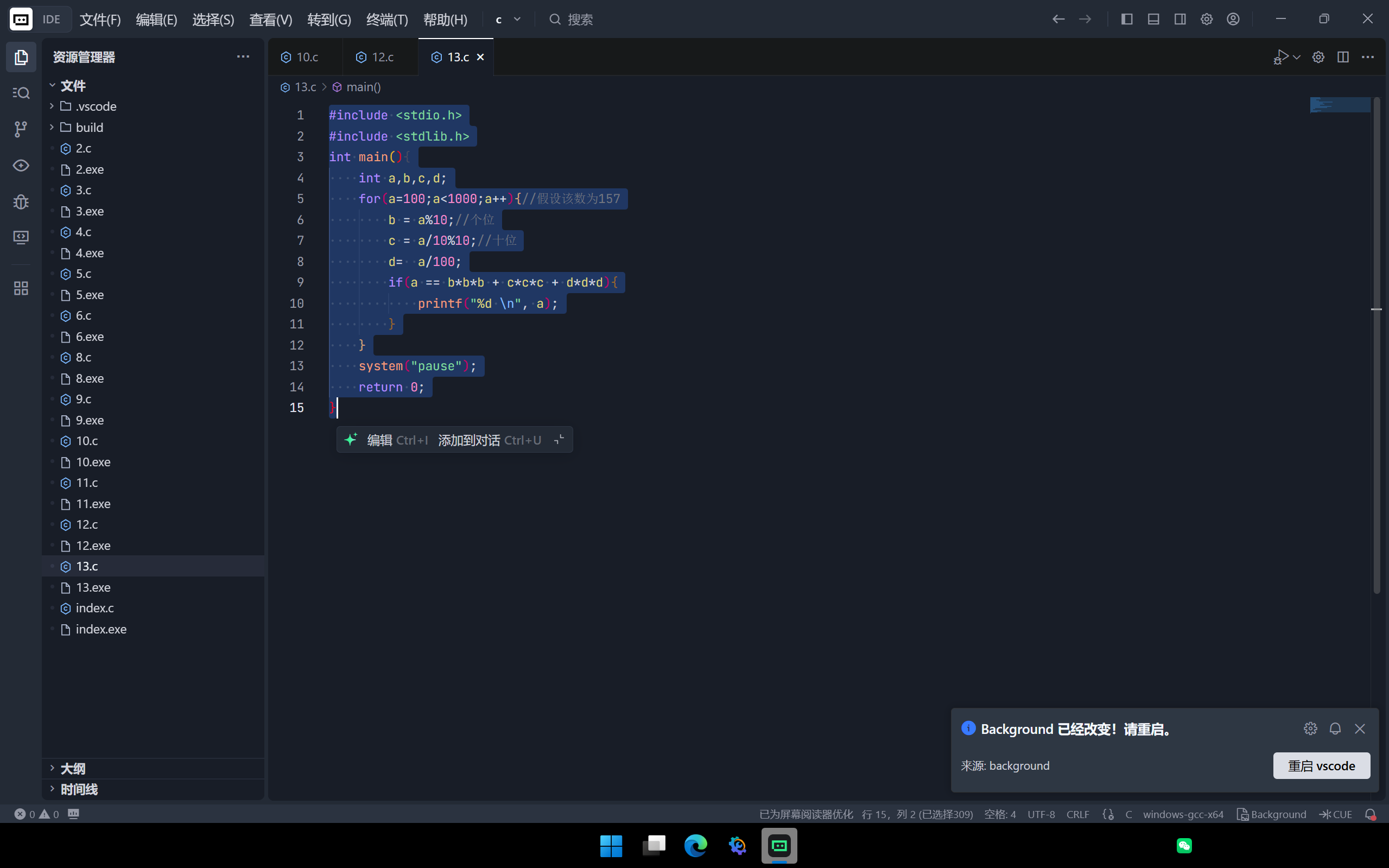Switch to the 12.c editor tab

coord(381,57)
